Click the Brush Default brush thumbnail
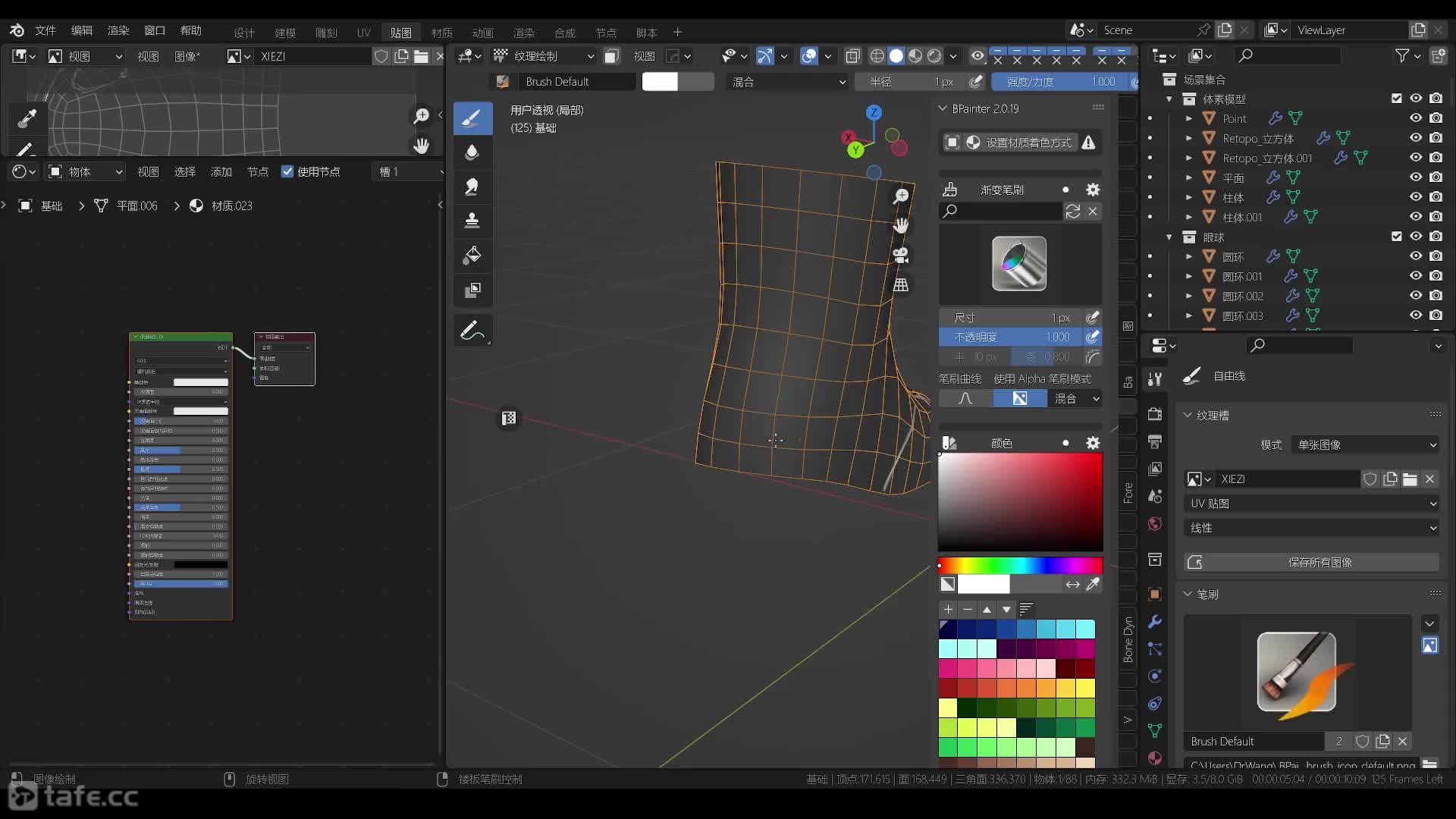 (1296, 672)
